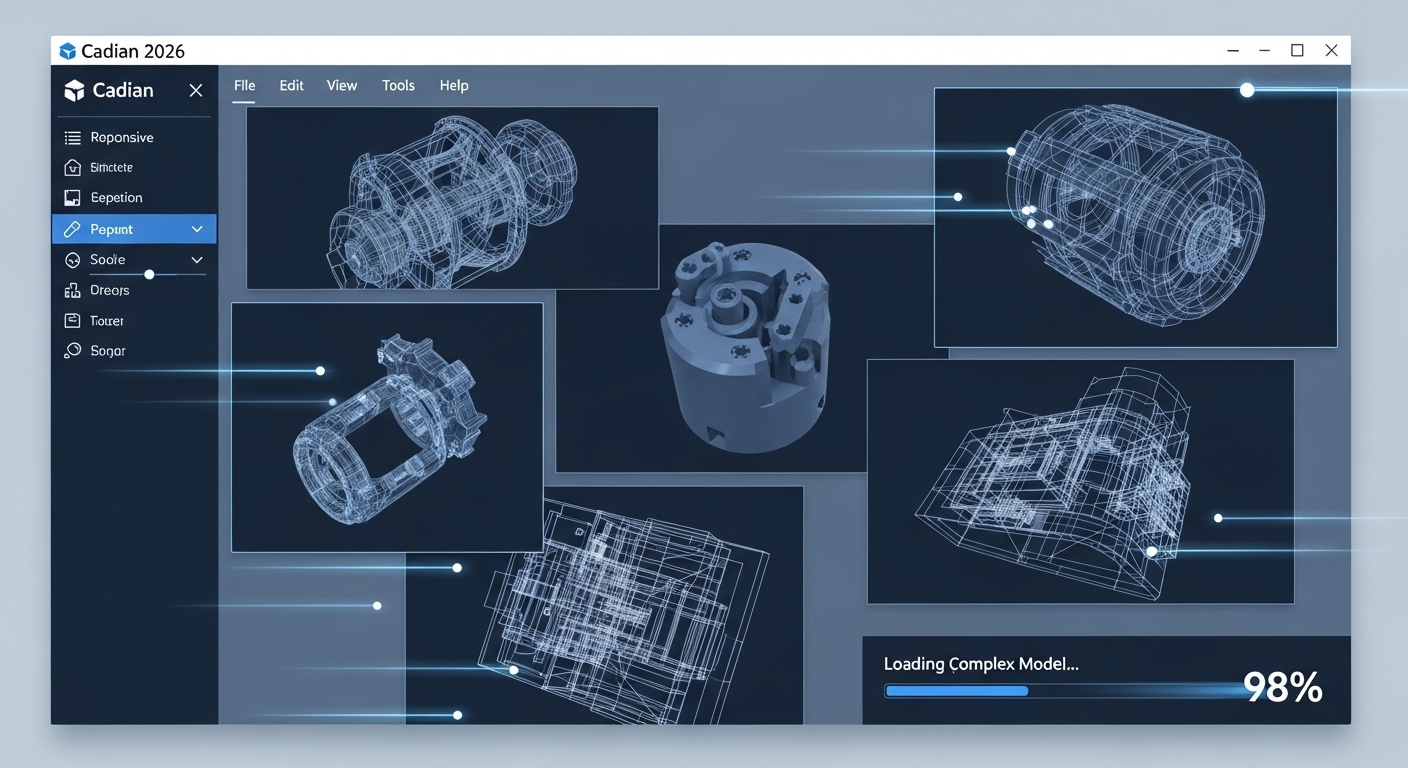Select the wireframe ring bracket viewport beside sidebar

(387, 427)
